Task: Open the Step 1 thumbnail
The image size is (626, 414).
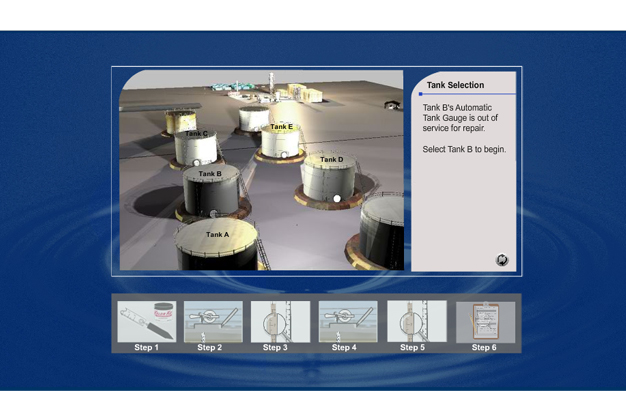Action: click(x=147, y=321)
